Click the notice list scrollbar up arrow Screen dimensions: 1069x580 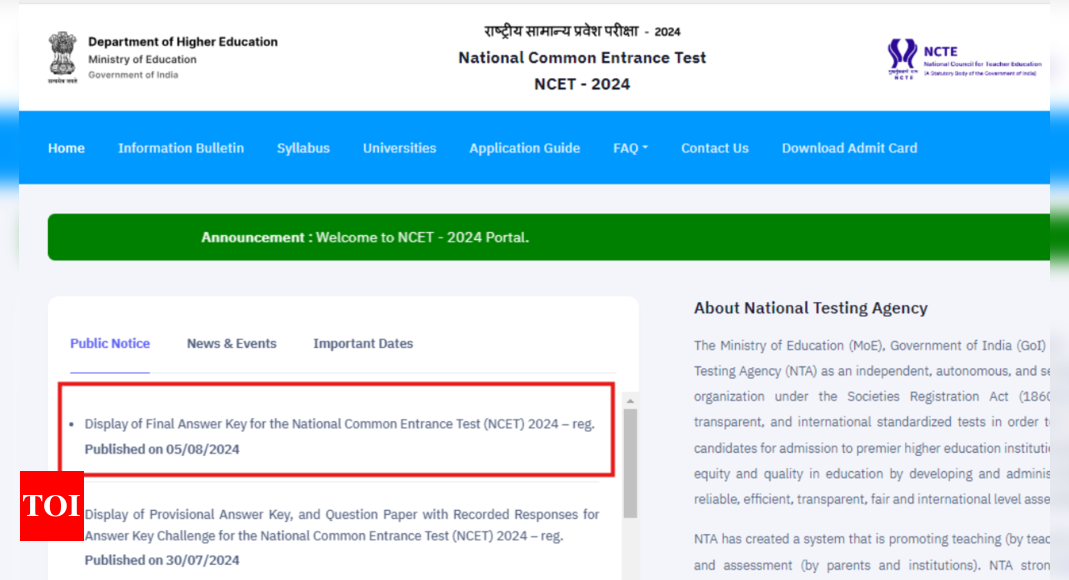(630, 401)
